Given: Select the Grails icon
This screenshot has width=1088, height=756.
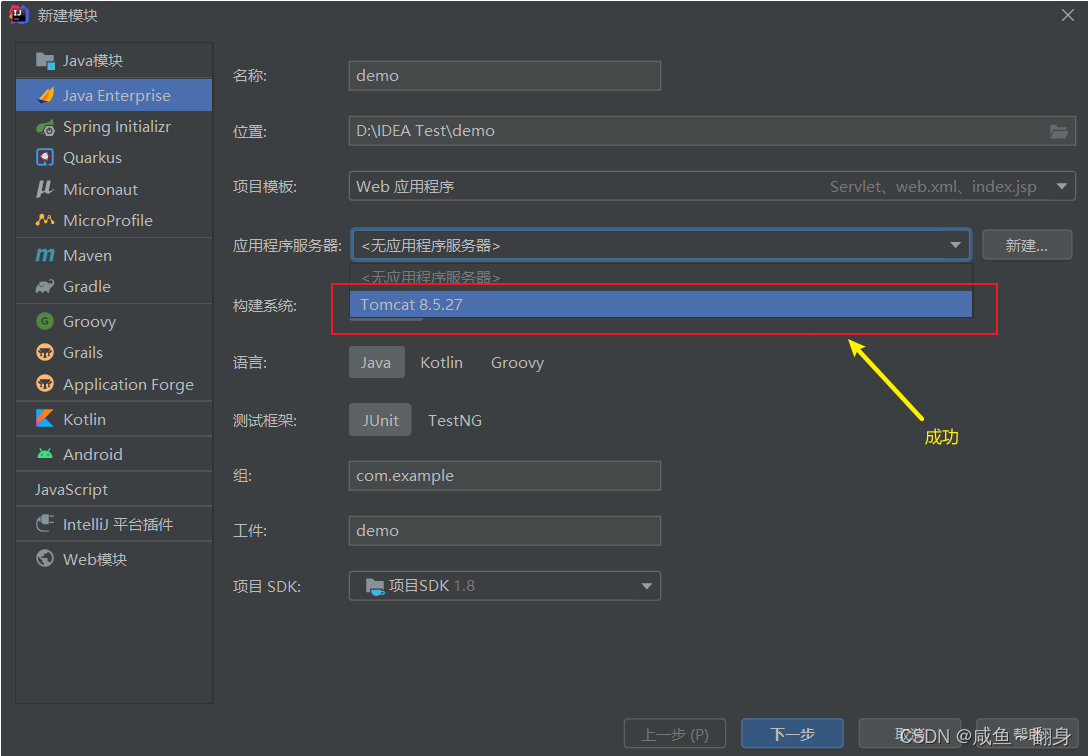Looking at the screenshot, I should point(45,352).
